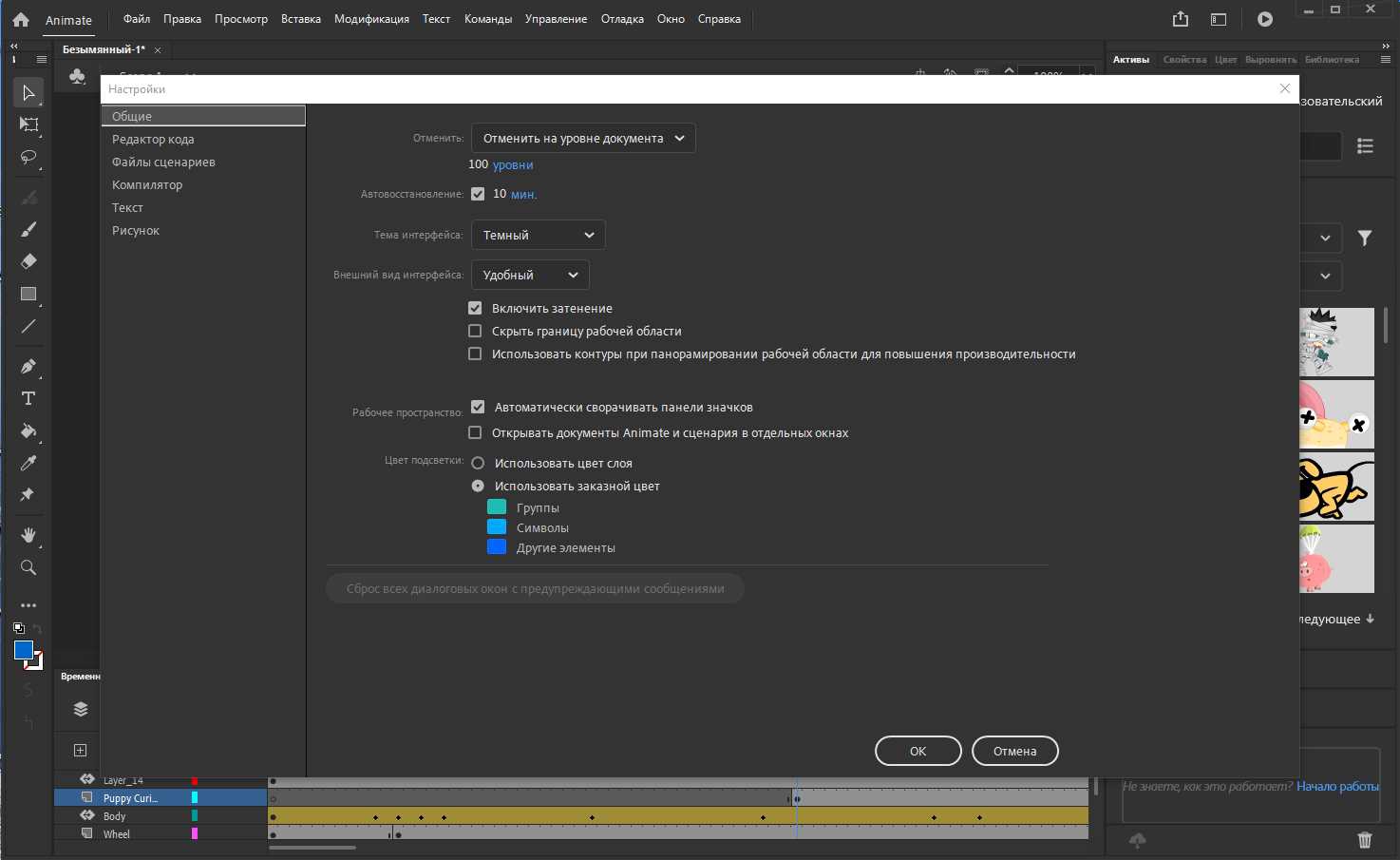The height and width of the screenshot is (860, 1400).
Task: Click the Test Movie play icon
Action: coord(1265,19)
